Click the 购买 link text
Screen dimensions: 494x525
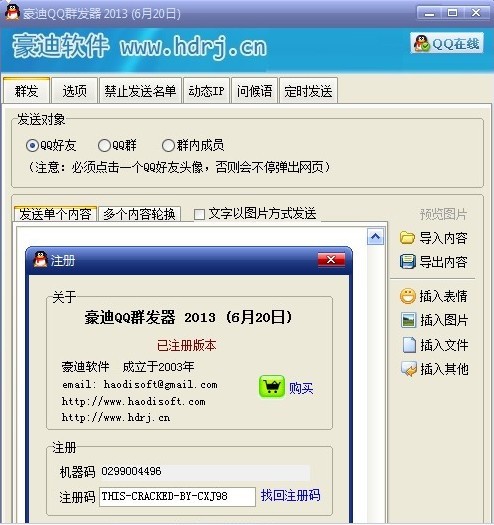coord(301,388)
